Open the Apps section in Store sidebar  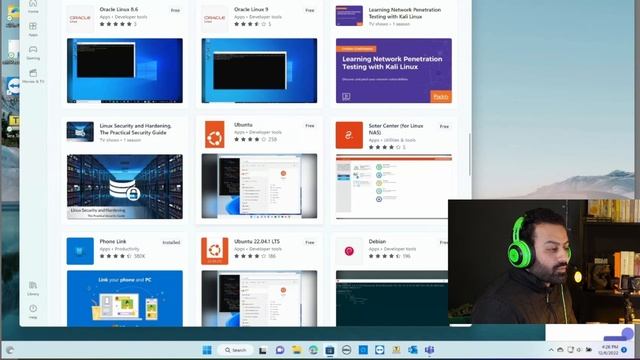click(x=33, y=29)
